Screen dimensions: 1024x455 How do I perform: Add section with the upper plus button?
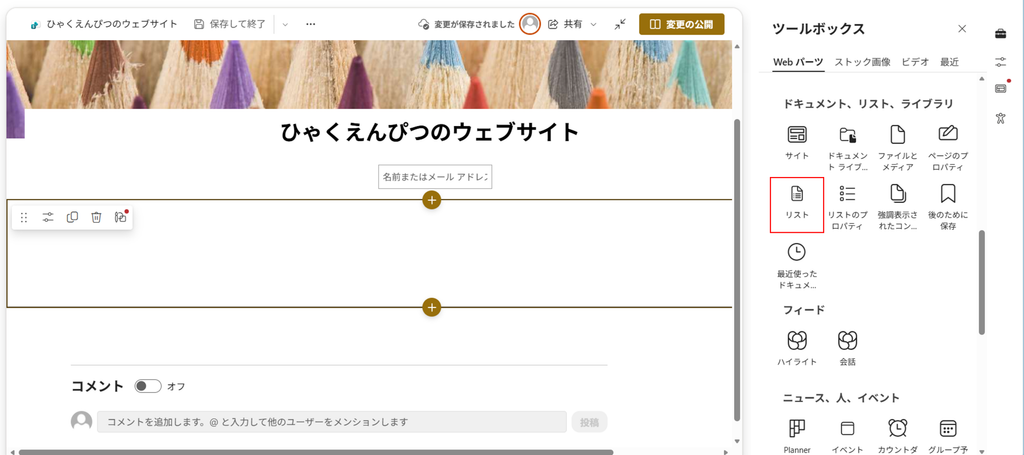click(x=432, y=199)
